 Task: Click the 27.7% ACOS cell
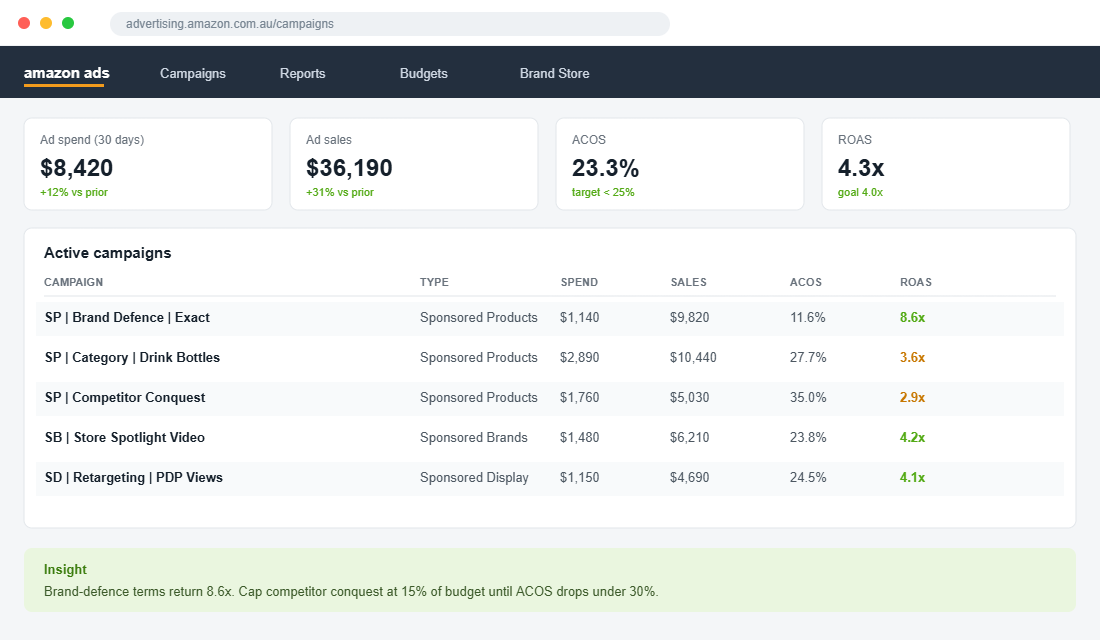(x=808, y=357)
